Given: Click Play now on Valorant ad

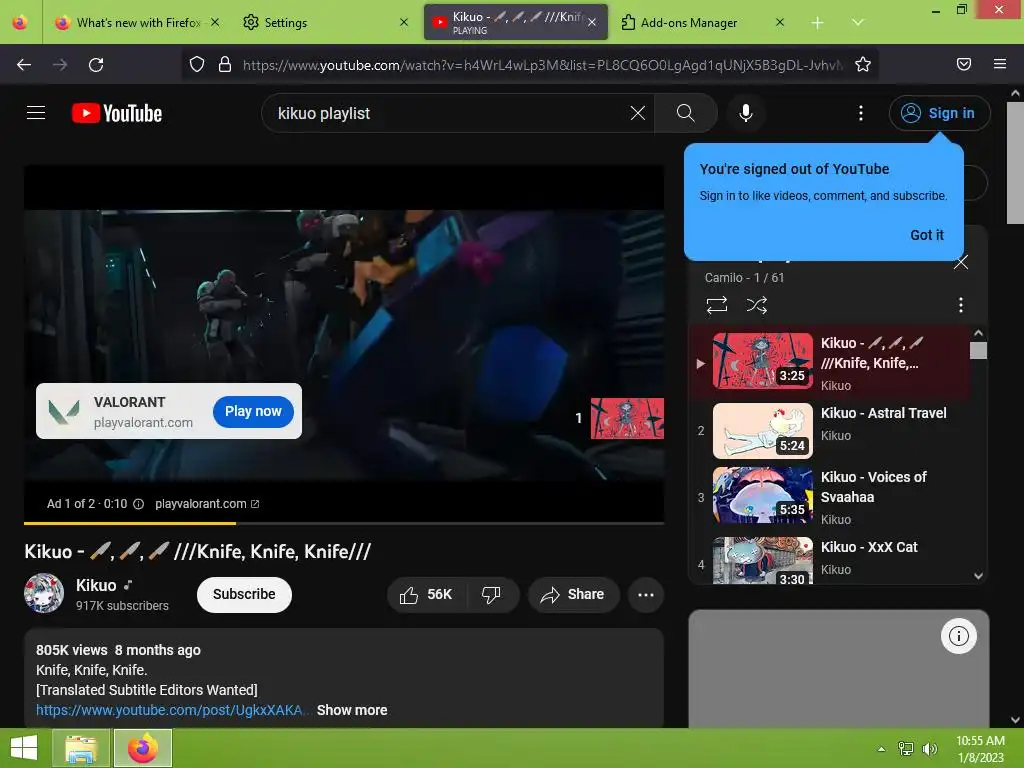Looking at the screenshot, I should pos(253,411).
